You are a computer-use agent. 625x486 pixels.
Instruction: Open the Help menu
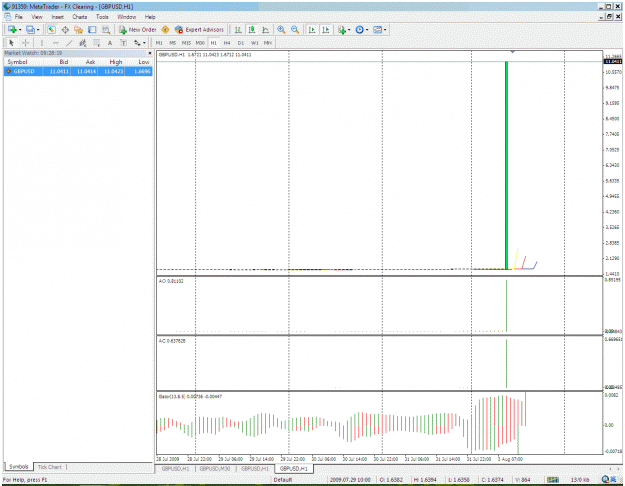150,17
